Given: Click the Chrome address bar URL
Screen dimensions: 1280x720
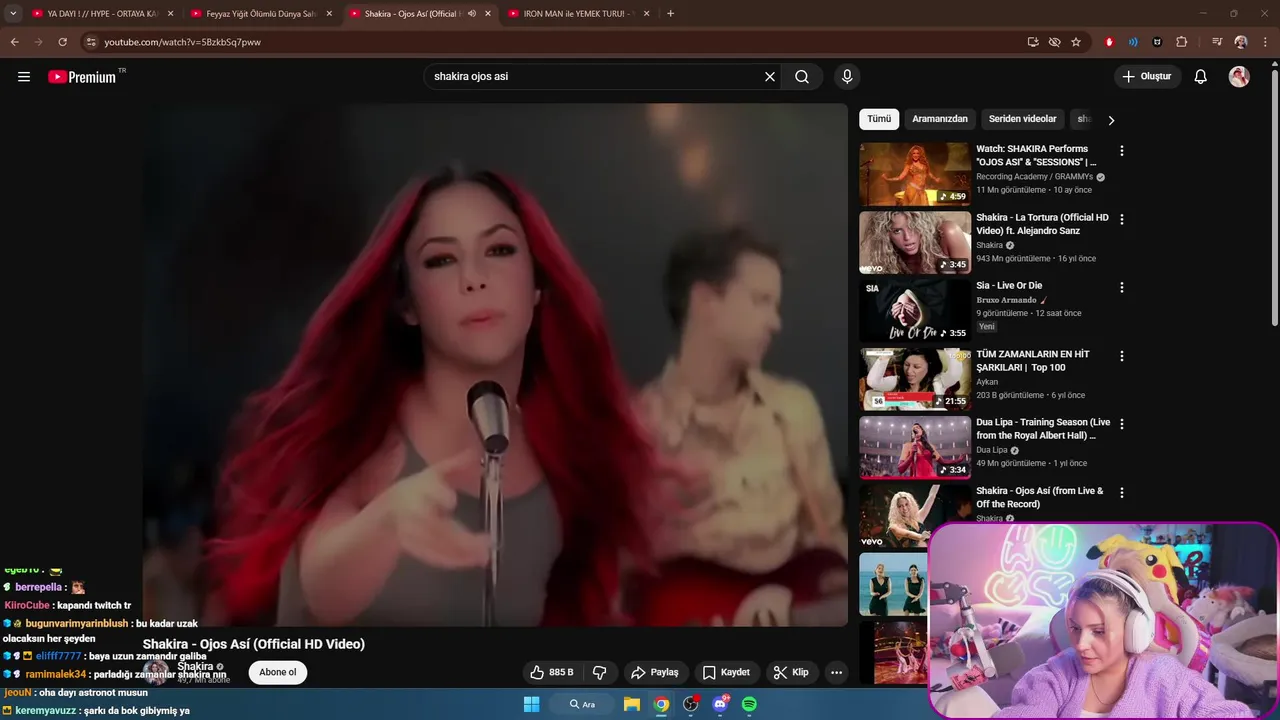Looking at the screenshot, I should [x=182, y=42].
